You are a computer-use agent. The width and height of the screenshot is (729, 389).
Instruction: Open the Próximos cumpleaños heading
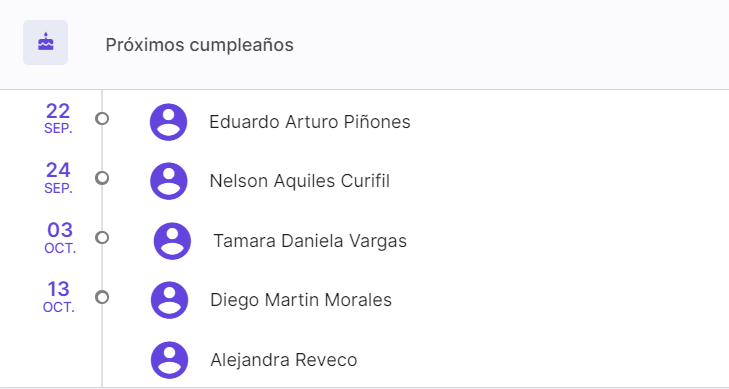pos(199,45)
